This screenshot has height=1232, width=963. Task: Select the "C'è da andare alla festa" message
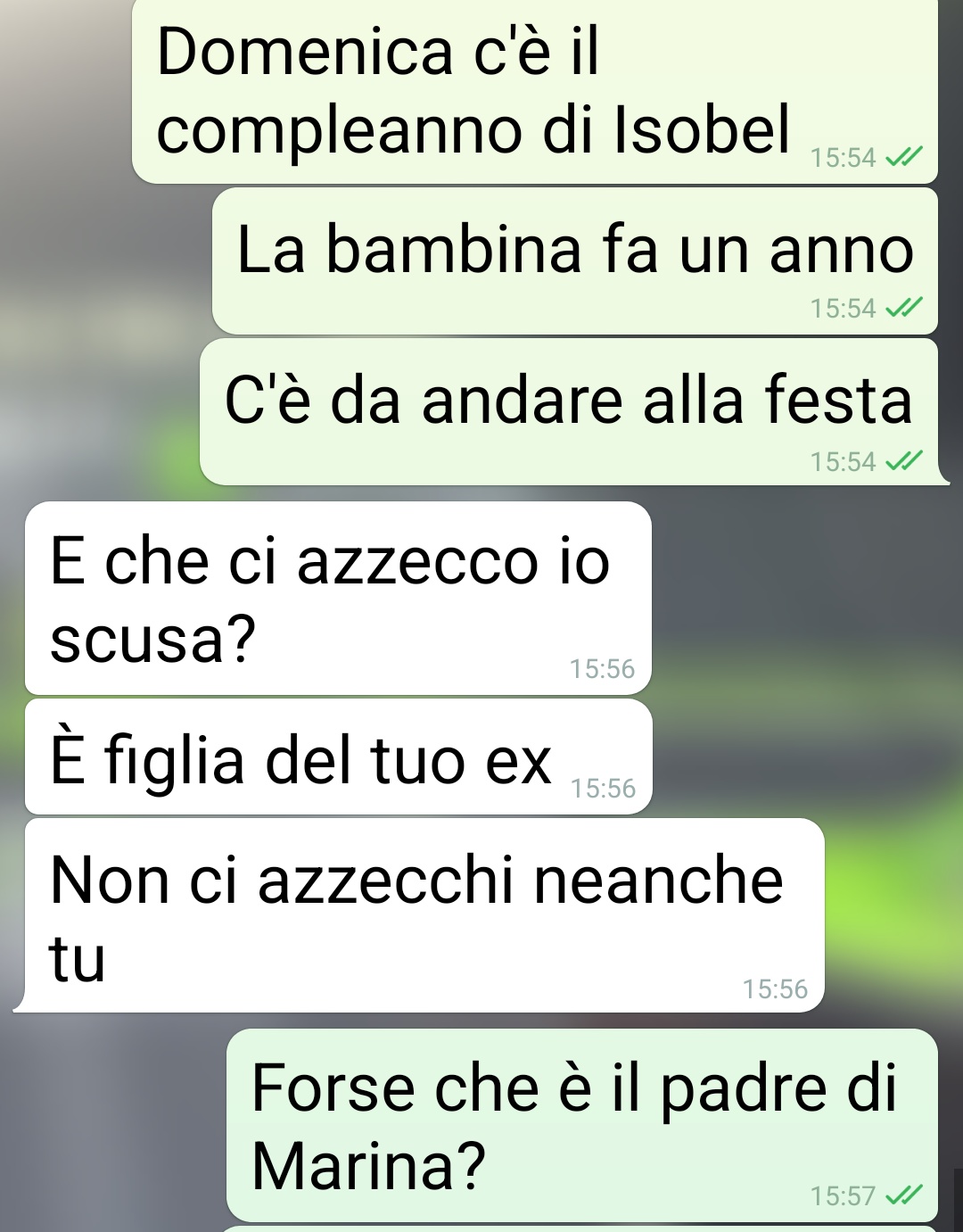pos(570,412)
